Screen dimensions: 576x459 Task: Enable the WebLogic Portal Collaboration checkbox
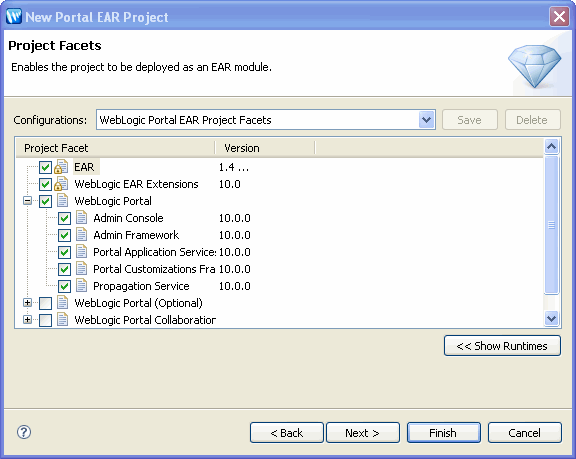(x=46, y=320)
